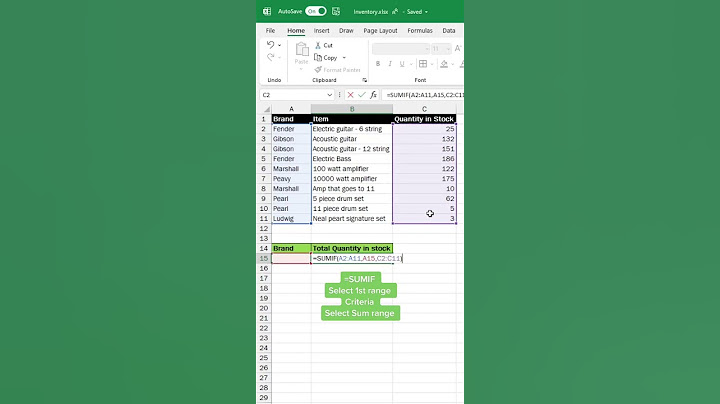Click the quantity cell containing 62

[424, 199]
